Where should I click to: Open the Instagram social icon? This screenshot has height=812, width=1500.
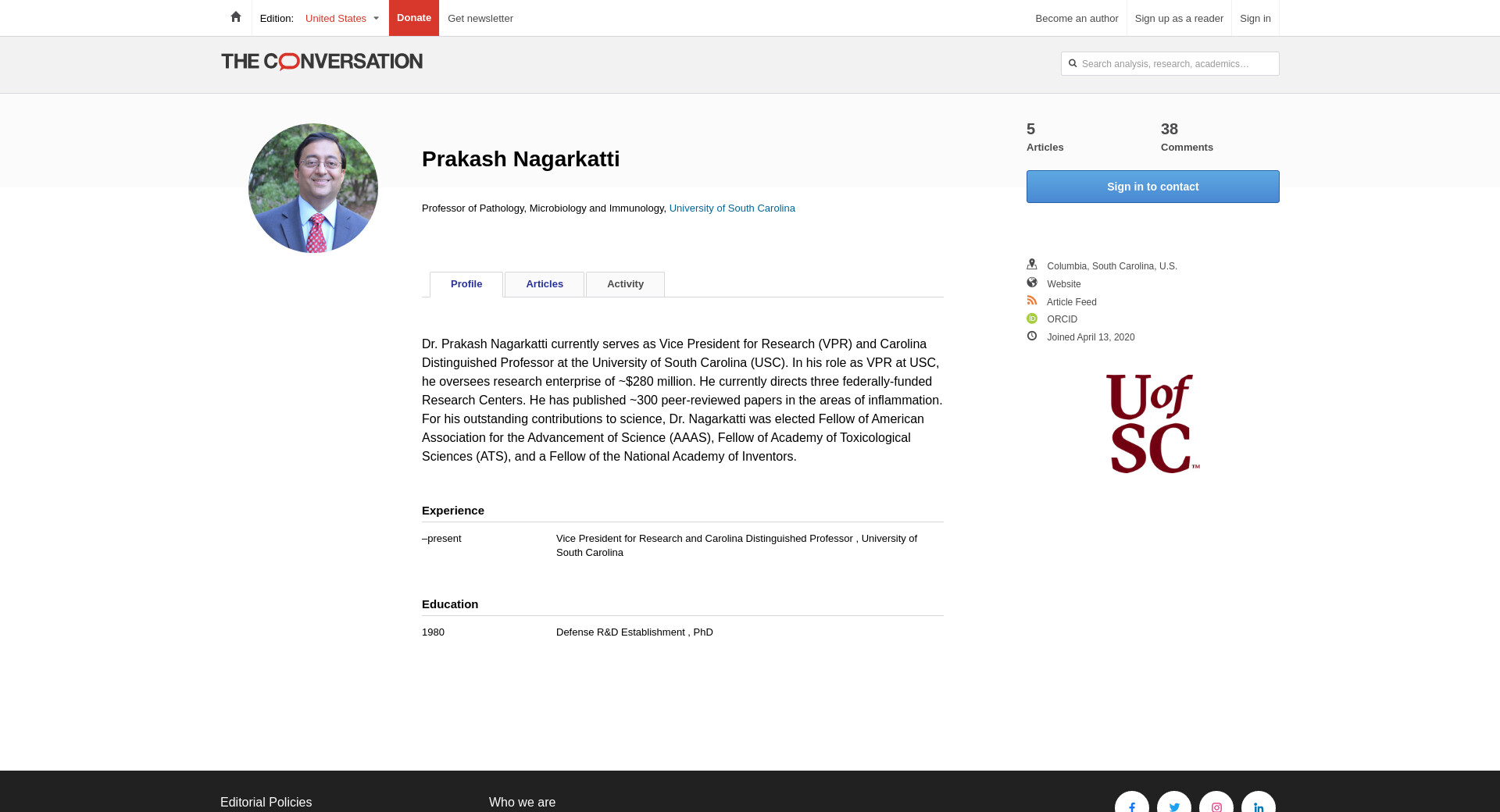tap(1216, 807)
